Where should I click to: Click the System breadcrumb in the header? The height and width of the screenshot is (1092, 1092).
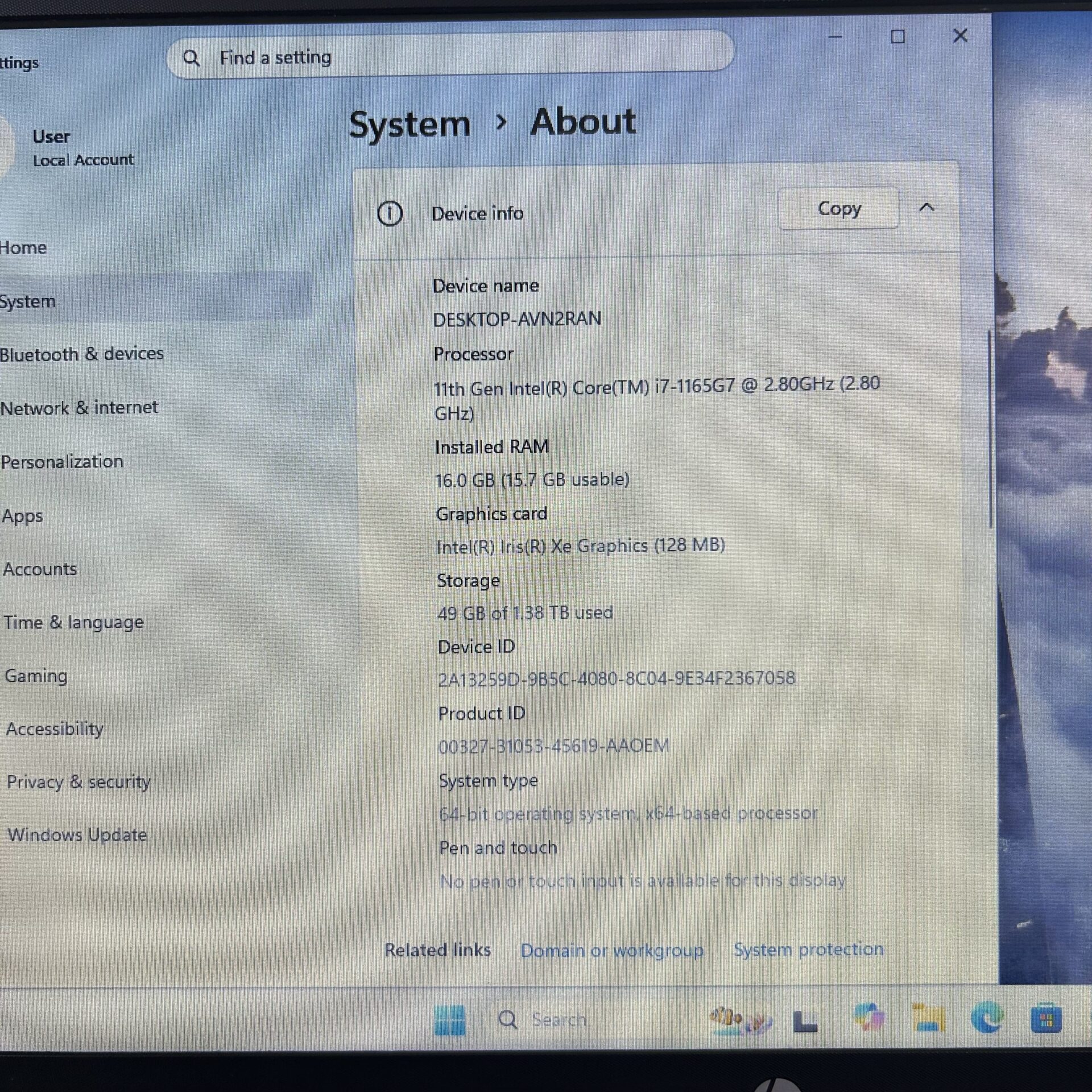tap(409, 124)
